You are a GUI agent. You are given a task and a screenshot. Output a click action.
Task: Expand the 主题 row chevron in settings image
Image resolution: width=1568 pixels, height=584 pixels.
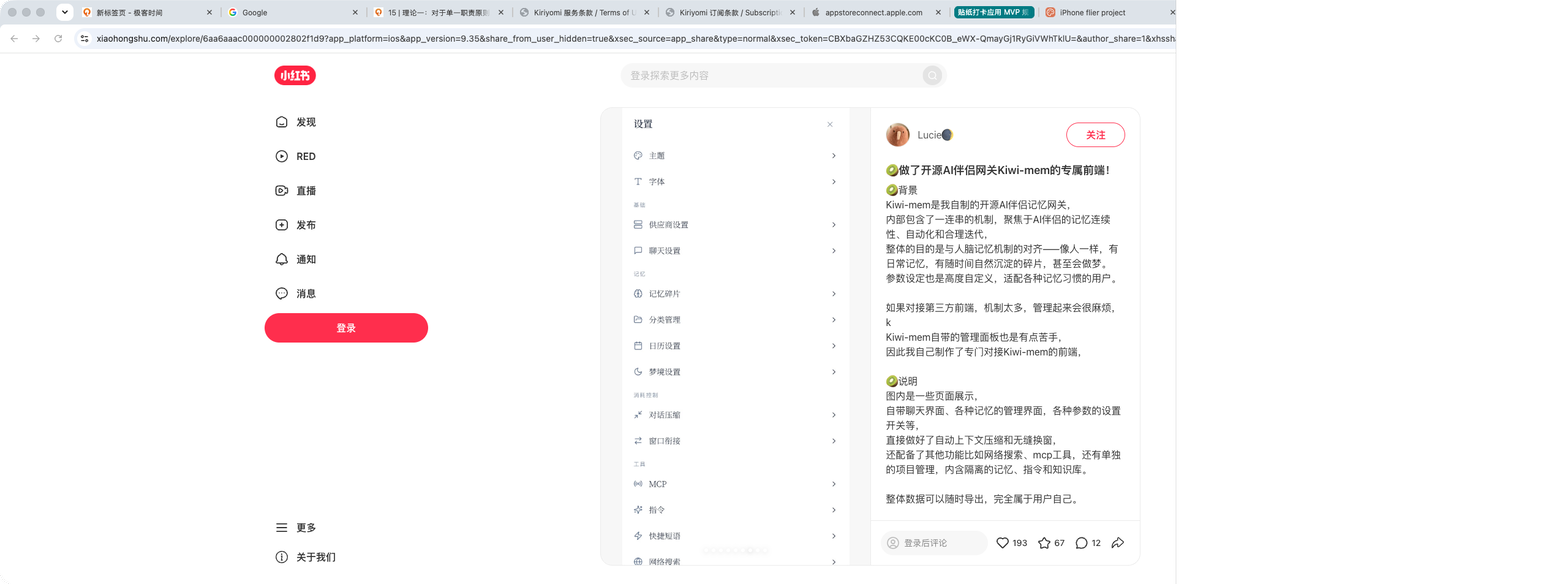(x=834, y=156)
